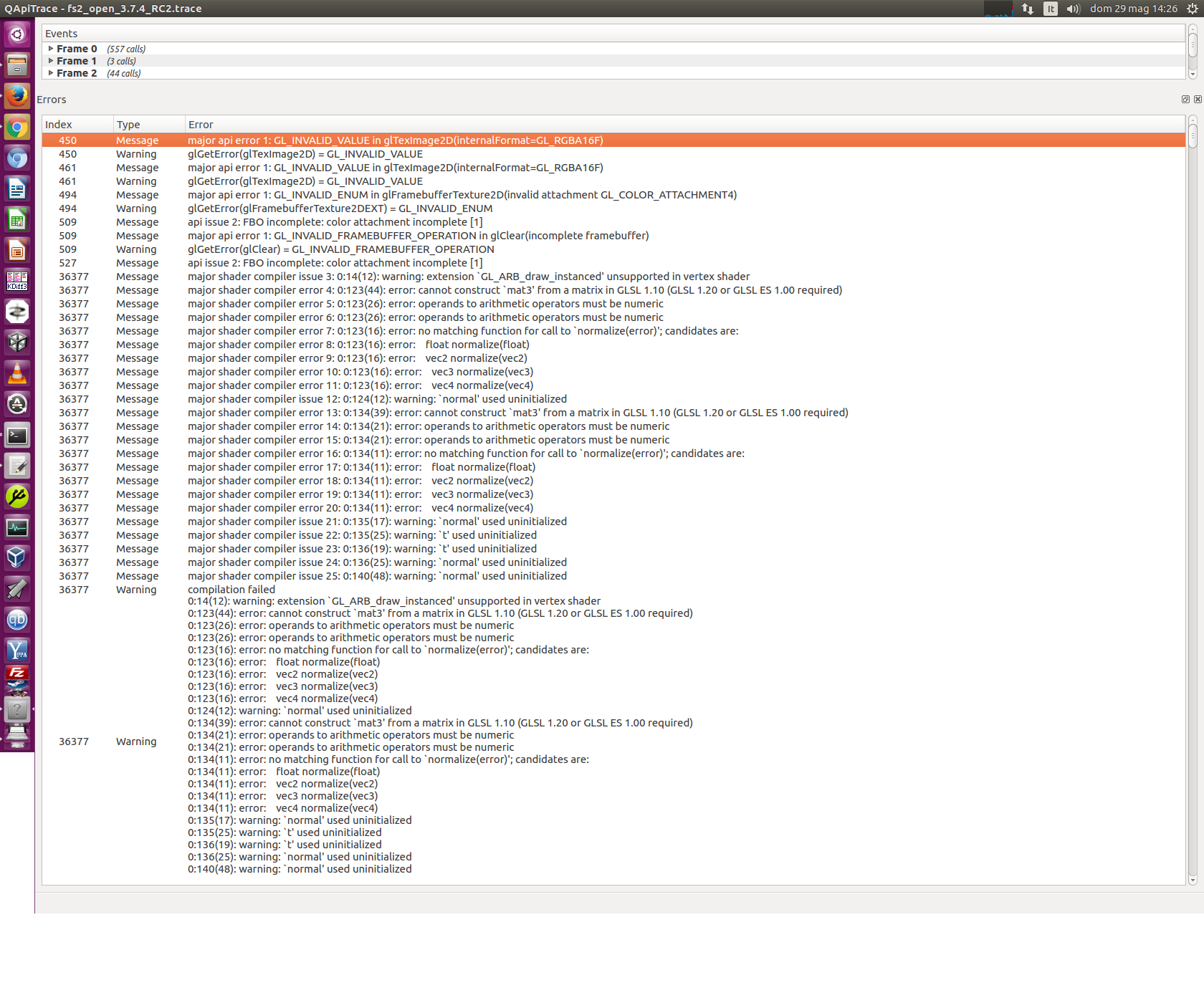Open Firefox from the launcher
The image size is (1204, 1003).
tap(17, 96)
